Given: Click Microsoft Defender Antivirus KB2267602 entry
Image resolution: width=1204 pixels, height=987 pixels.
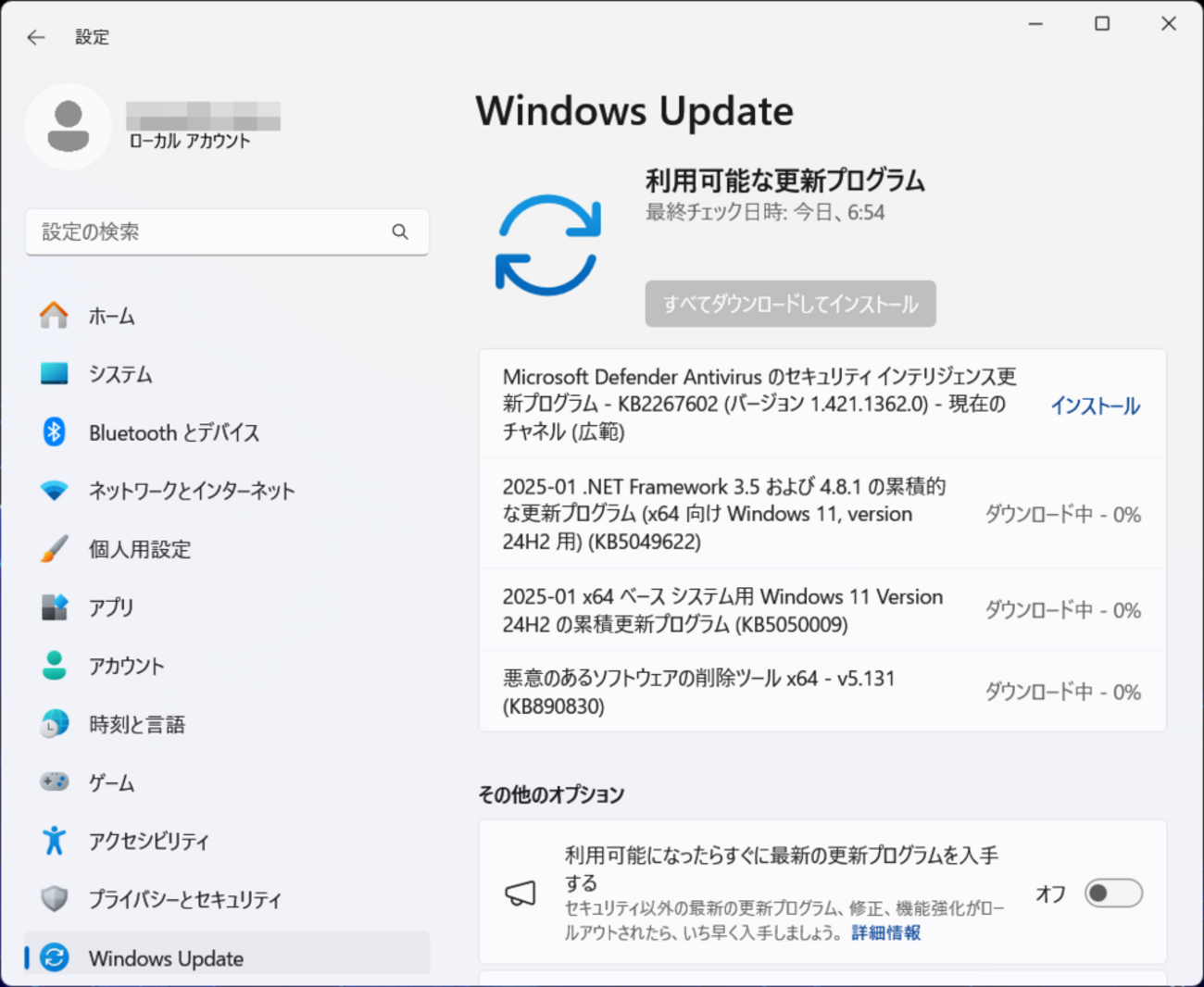Looking at the screenshot, I should pyautogui.click(x=822, y=405).
